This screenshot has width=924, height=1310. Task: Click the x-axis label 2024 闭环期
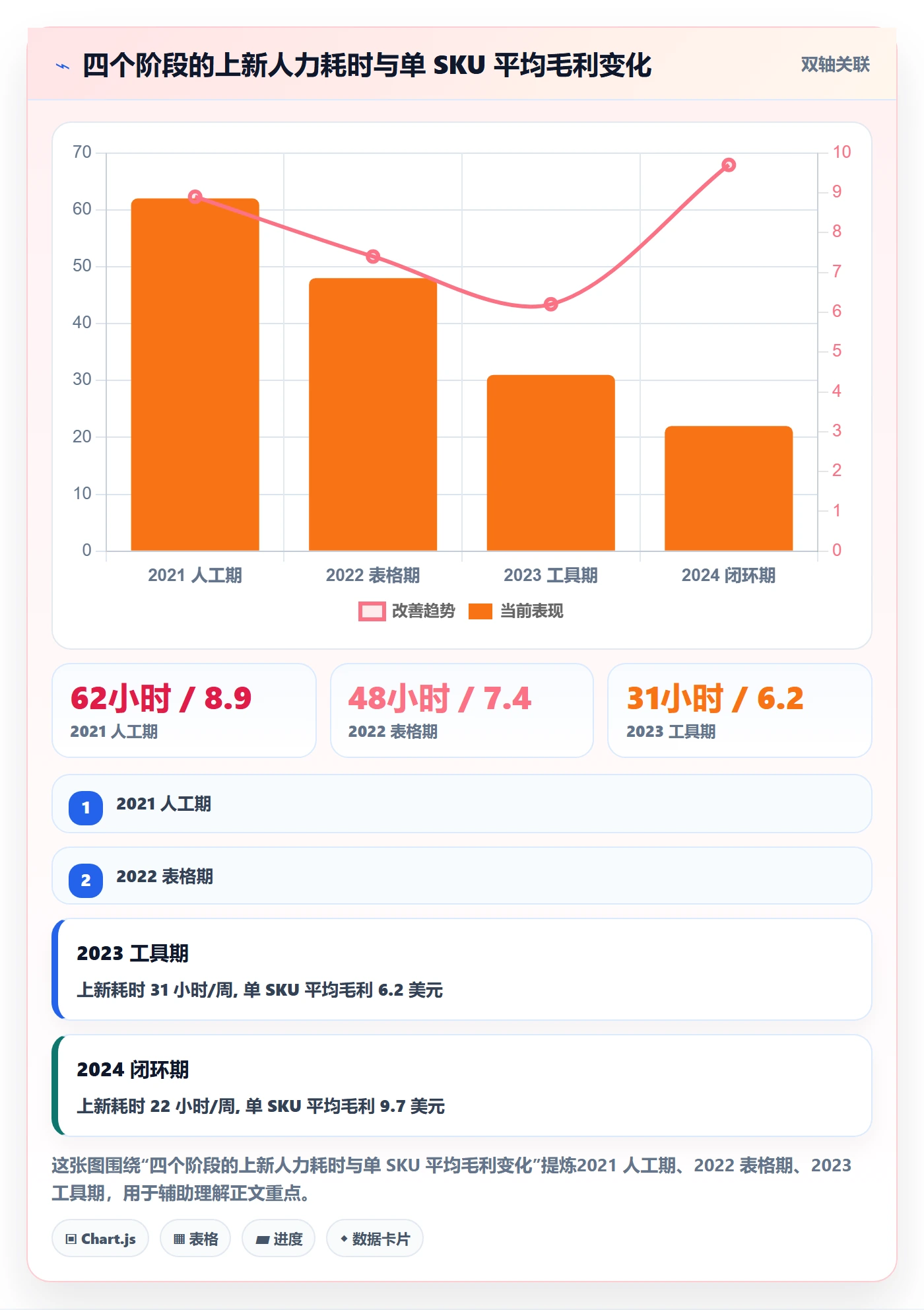point(729,575)
